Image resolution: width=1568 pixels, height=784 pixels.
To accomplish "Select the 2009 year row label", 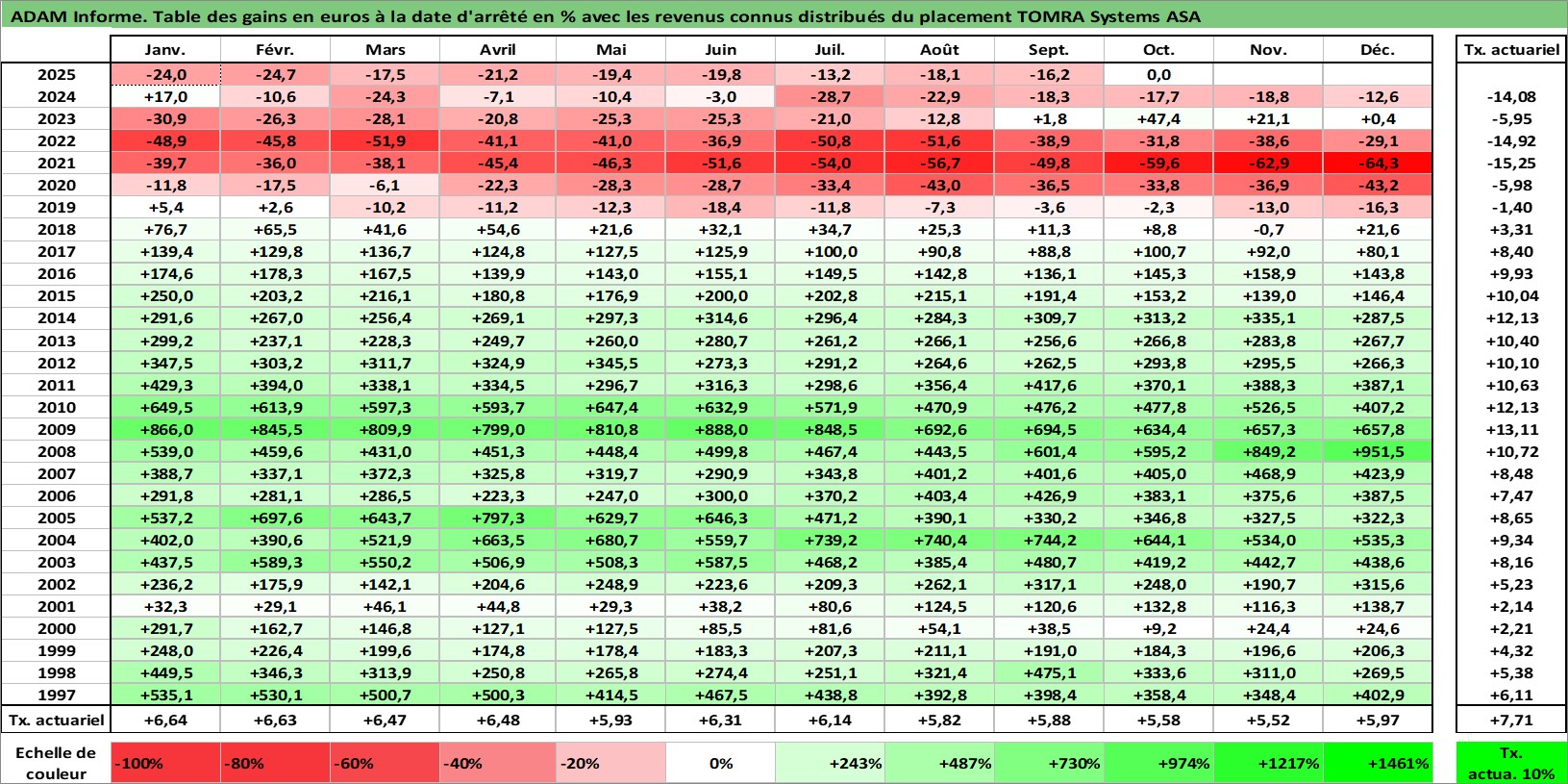I will pyautogui.click(x=56, y=429).
